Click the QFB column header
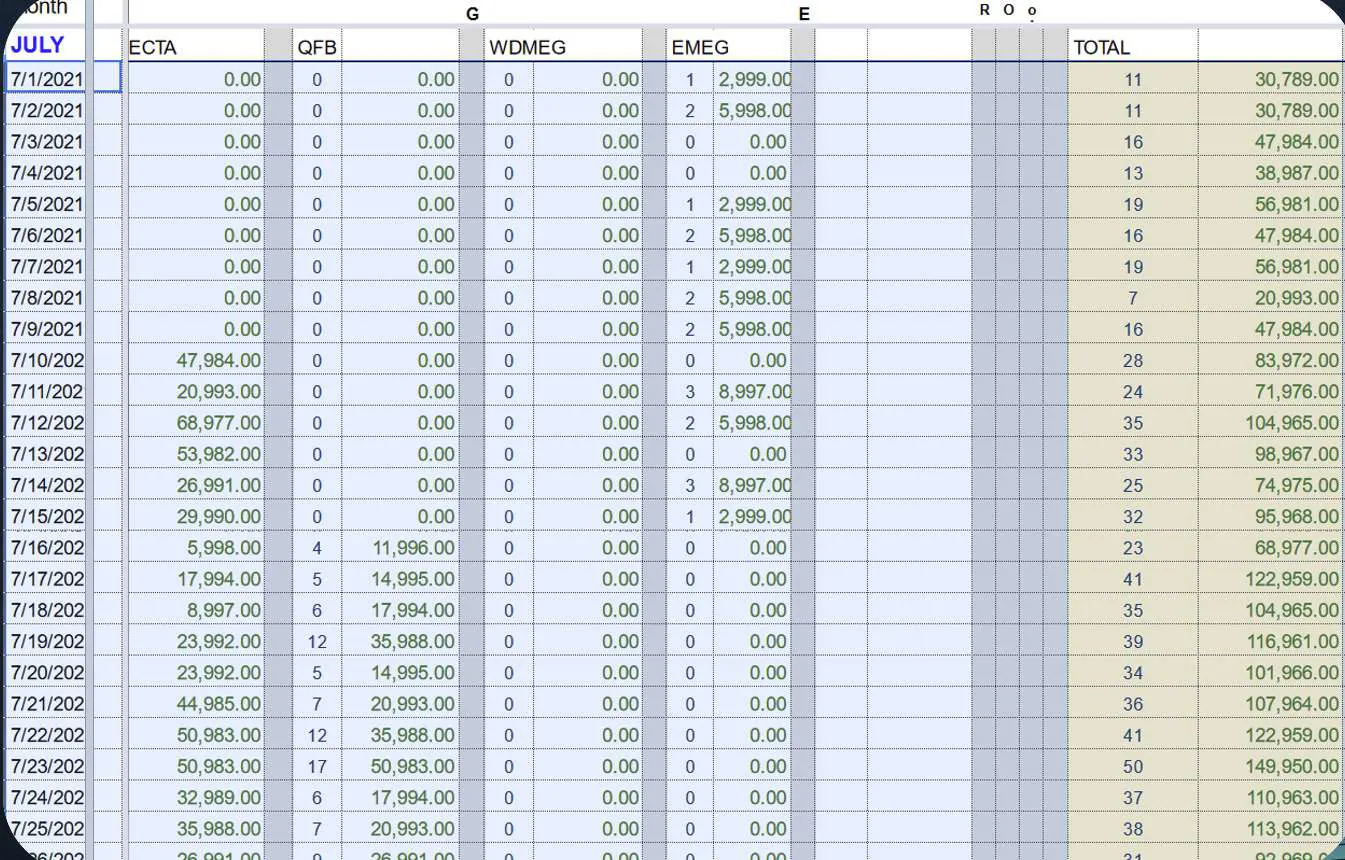The image size is (1345, 860). [317, 47]
